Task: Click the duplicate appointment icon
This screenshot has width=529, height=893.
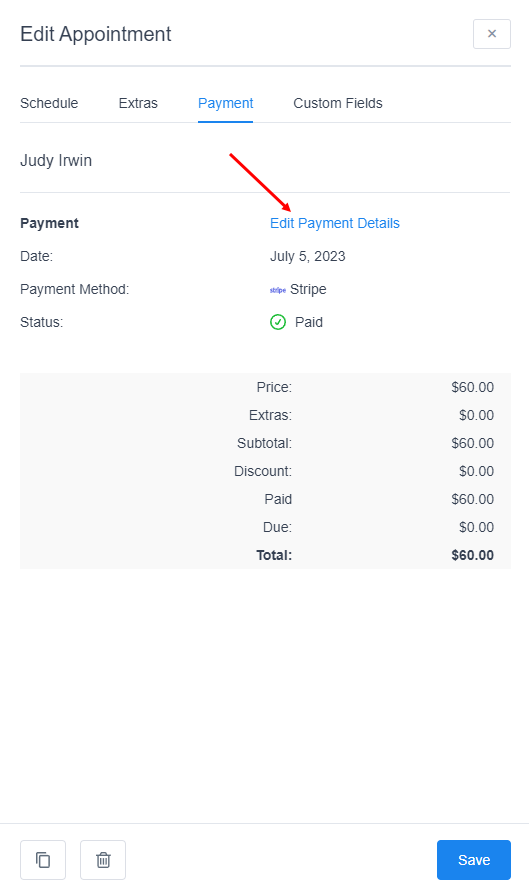Action: pyautogui.click(x=43, y=859)
